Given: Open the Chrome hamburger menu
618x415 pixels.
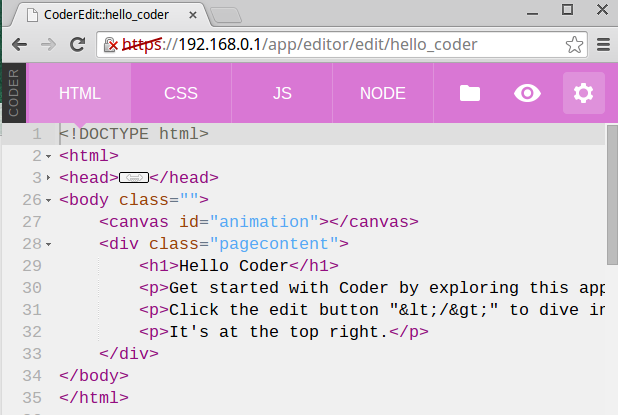Looking at the screenshot, I should [603, 45].
